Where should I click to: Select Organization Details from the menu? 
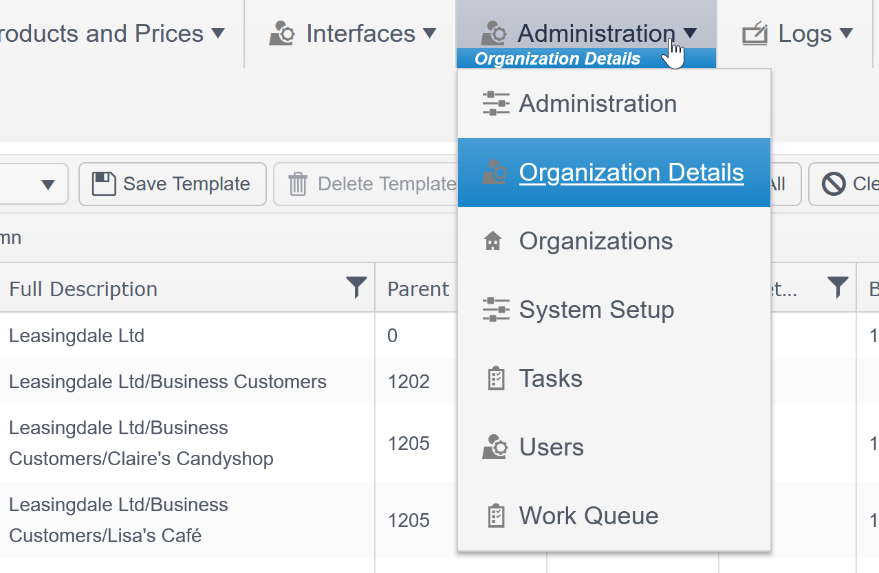[x=630, y=173]
